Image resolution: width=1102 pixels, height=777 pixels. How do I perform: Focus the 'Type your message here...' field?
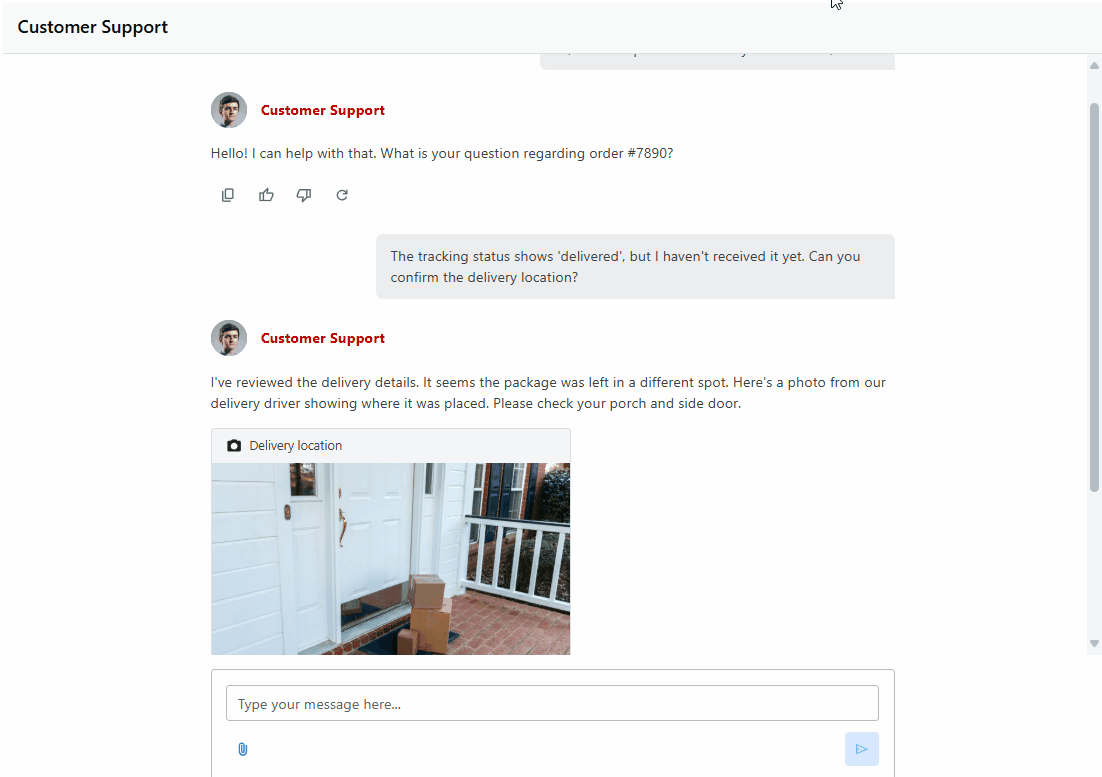click(552, 703)
